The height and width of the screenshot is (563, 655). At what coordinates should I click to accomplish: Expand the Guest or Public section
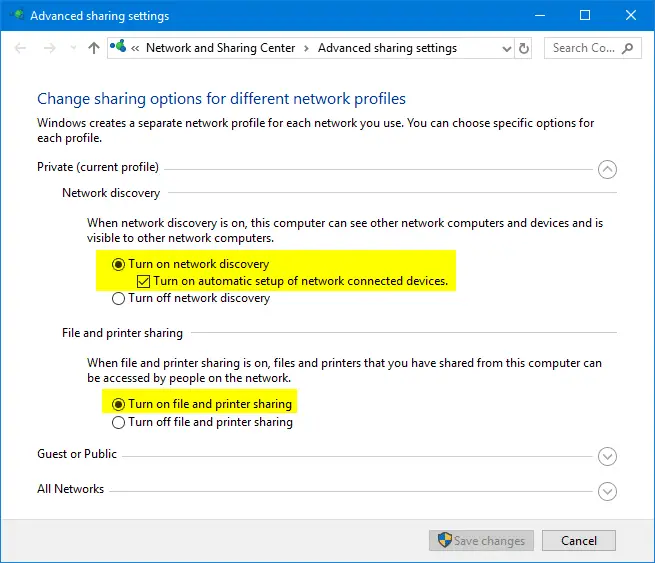click(607, 456)
